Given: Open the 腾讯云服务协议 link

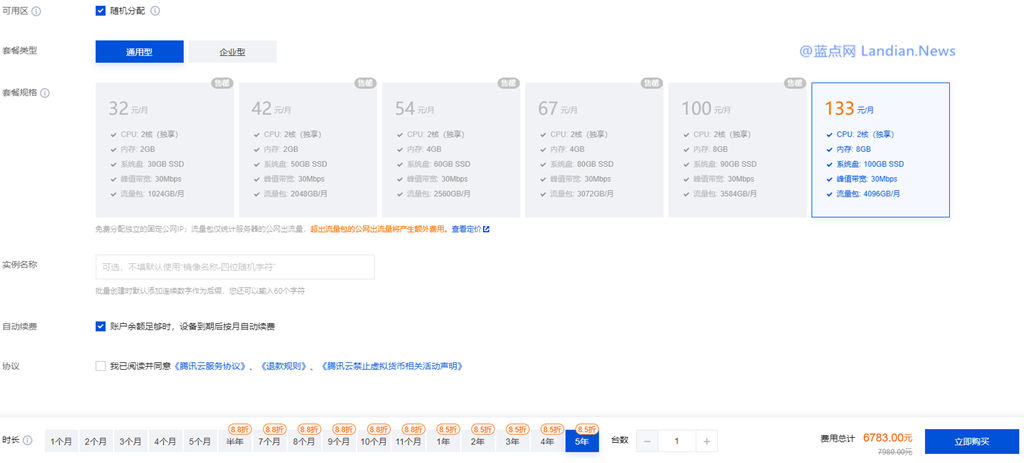Looking at the screenshot, I should tap(210, 366).
